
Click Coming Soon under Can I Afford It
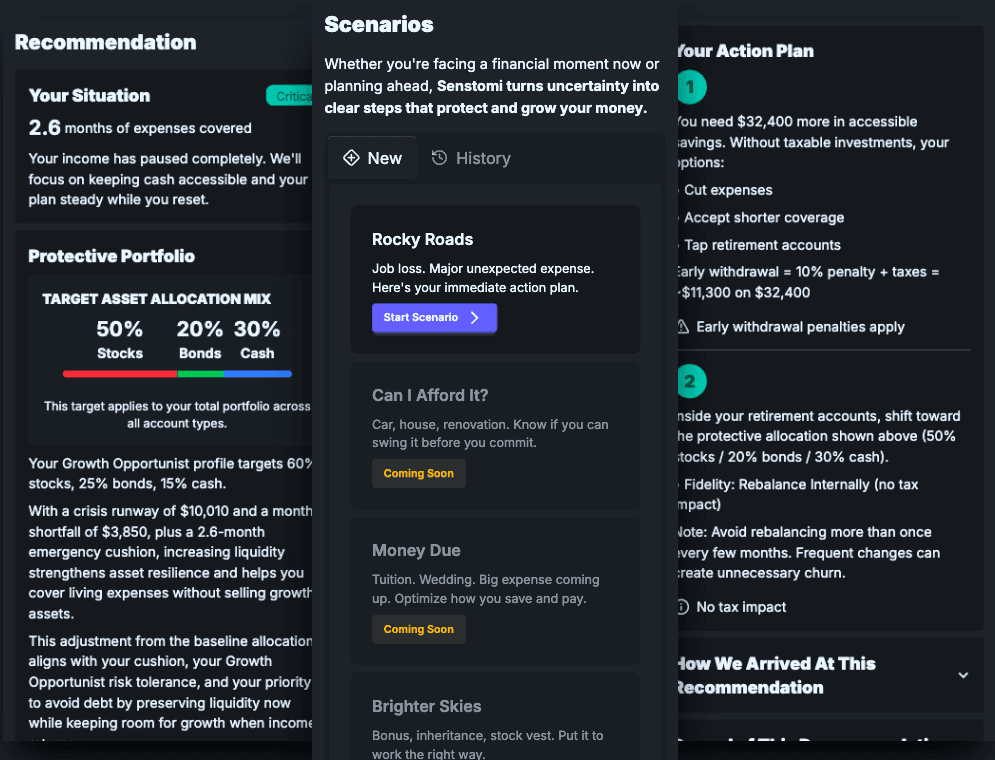pos(418,474)
